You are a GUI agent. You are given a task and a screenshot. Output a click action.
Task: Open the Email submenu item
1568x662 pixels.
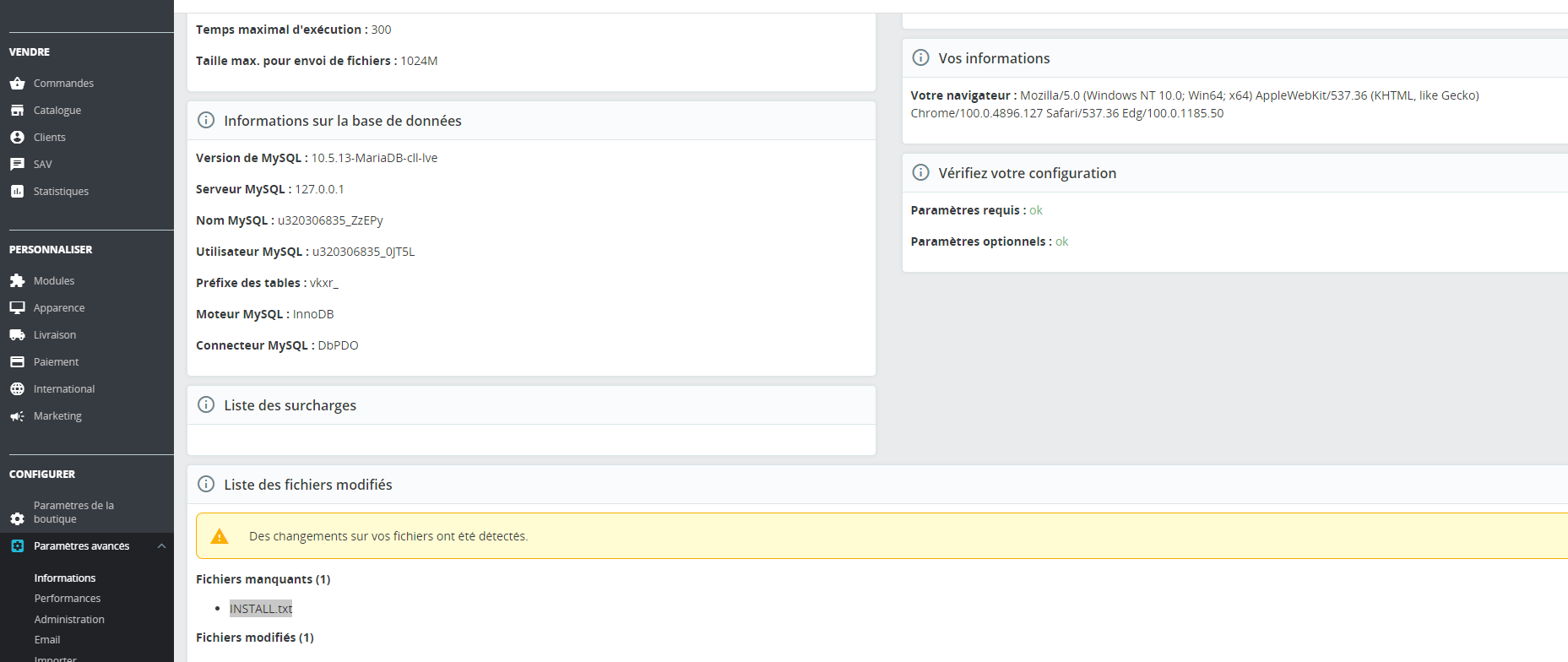(47, 640)
